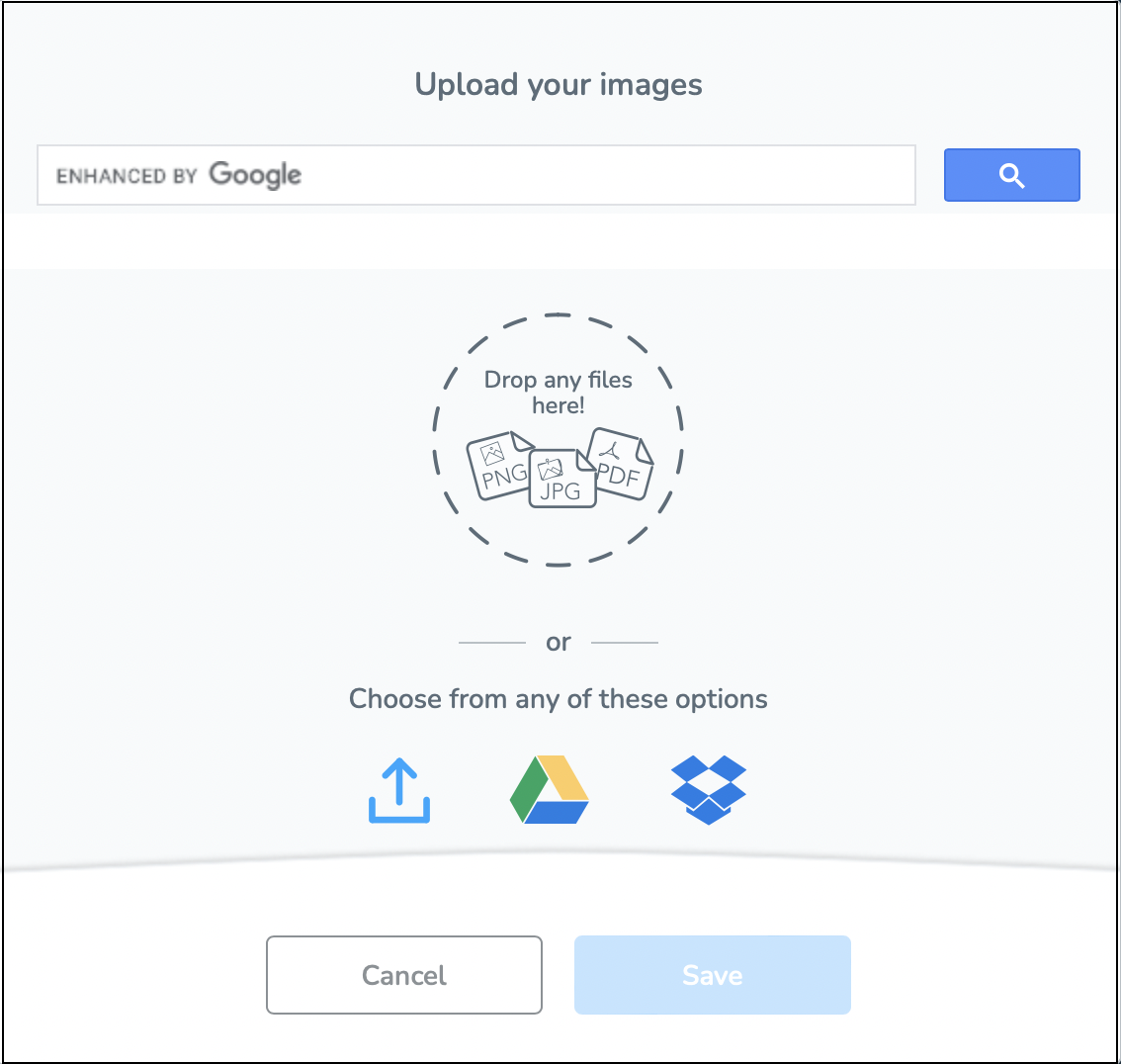
Task: Click the magnifying glass search button
Action: coord(1011,175)
